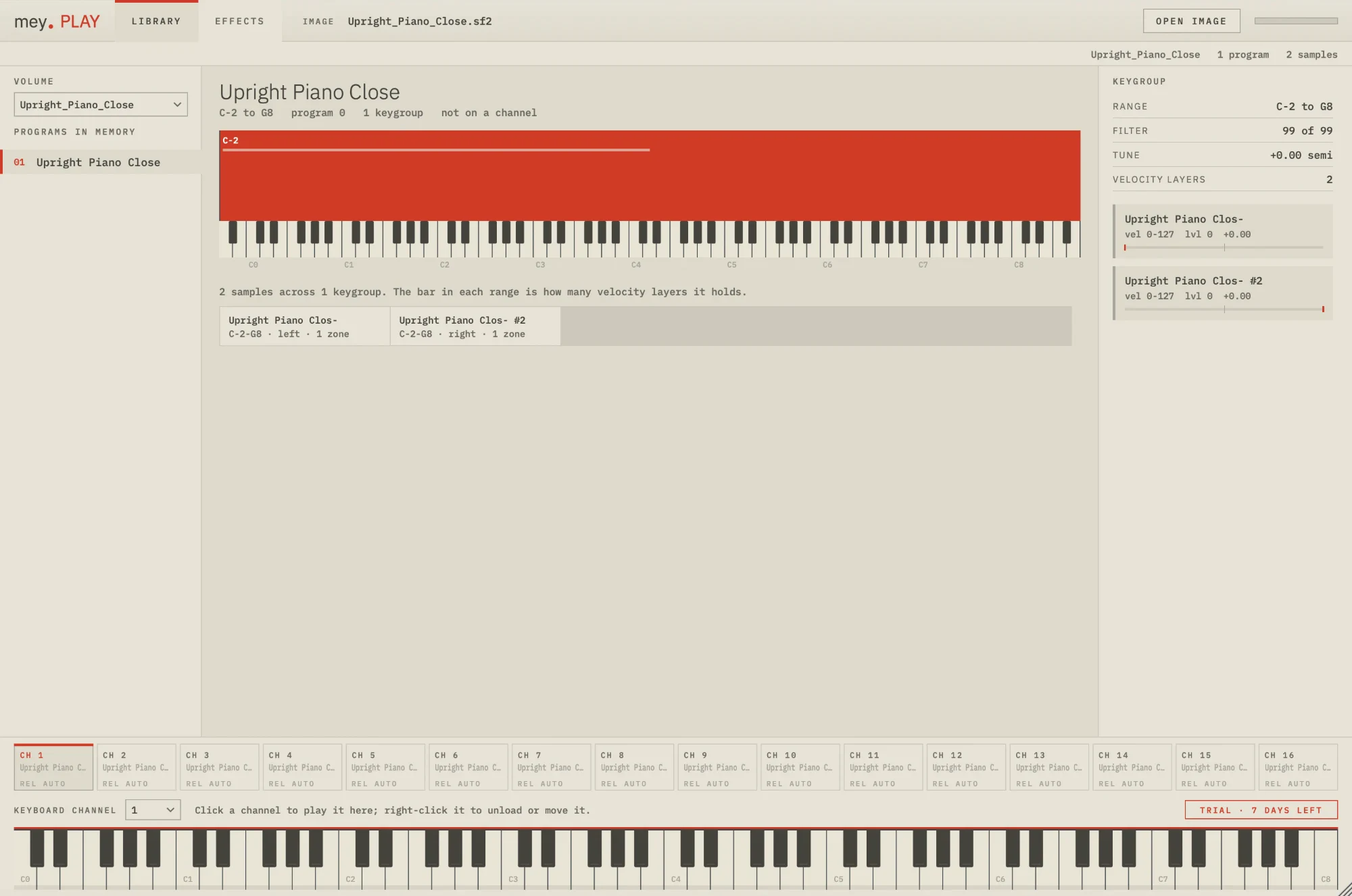Click the Upright_Piano_Close.sf2 image filename

(420, 22)
